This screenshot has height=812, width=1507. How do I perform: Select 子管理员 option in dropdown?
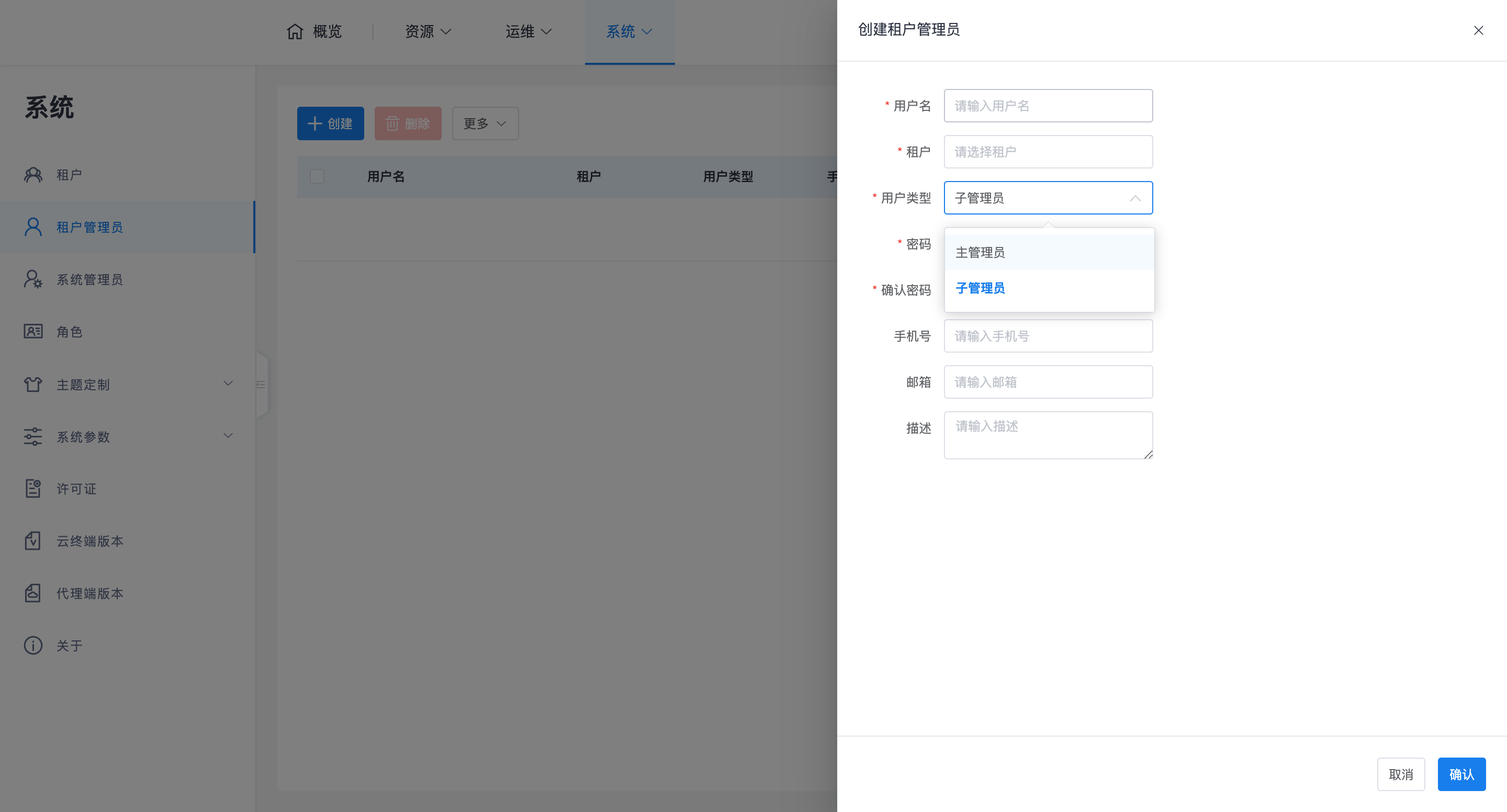click(1050, 288)
